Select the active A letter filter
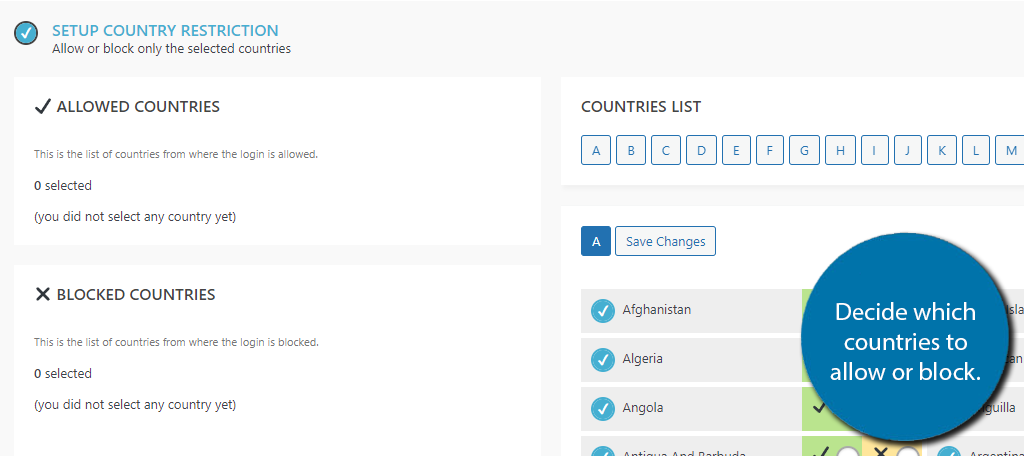1024x456 pixels. [596, 241]
